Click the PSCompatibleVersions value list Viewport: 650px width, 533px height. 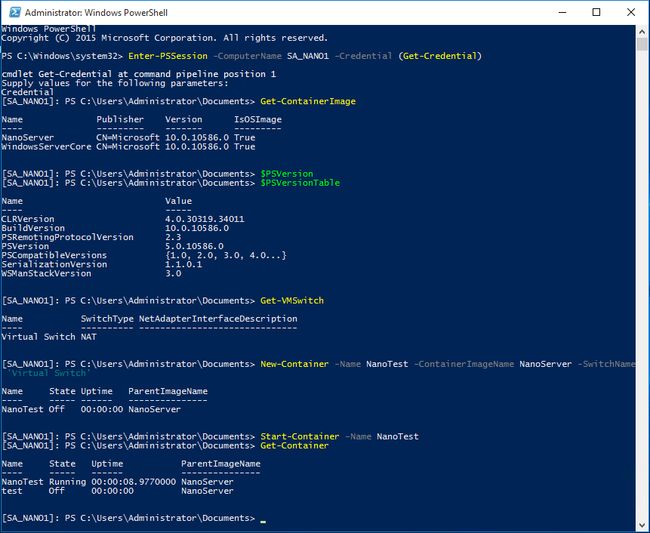[226, 255]
